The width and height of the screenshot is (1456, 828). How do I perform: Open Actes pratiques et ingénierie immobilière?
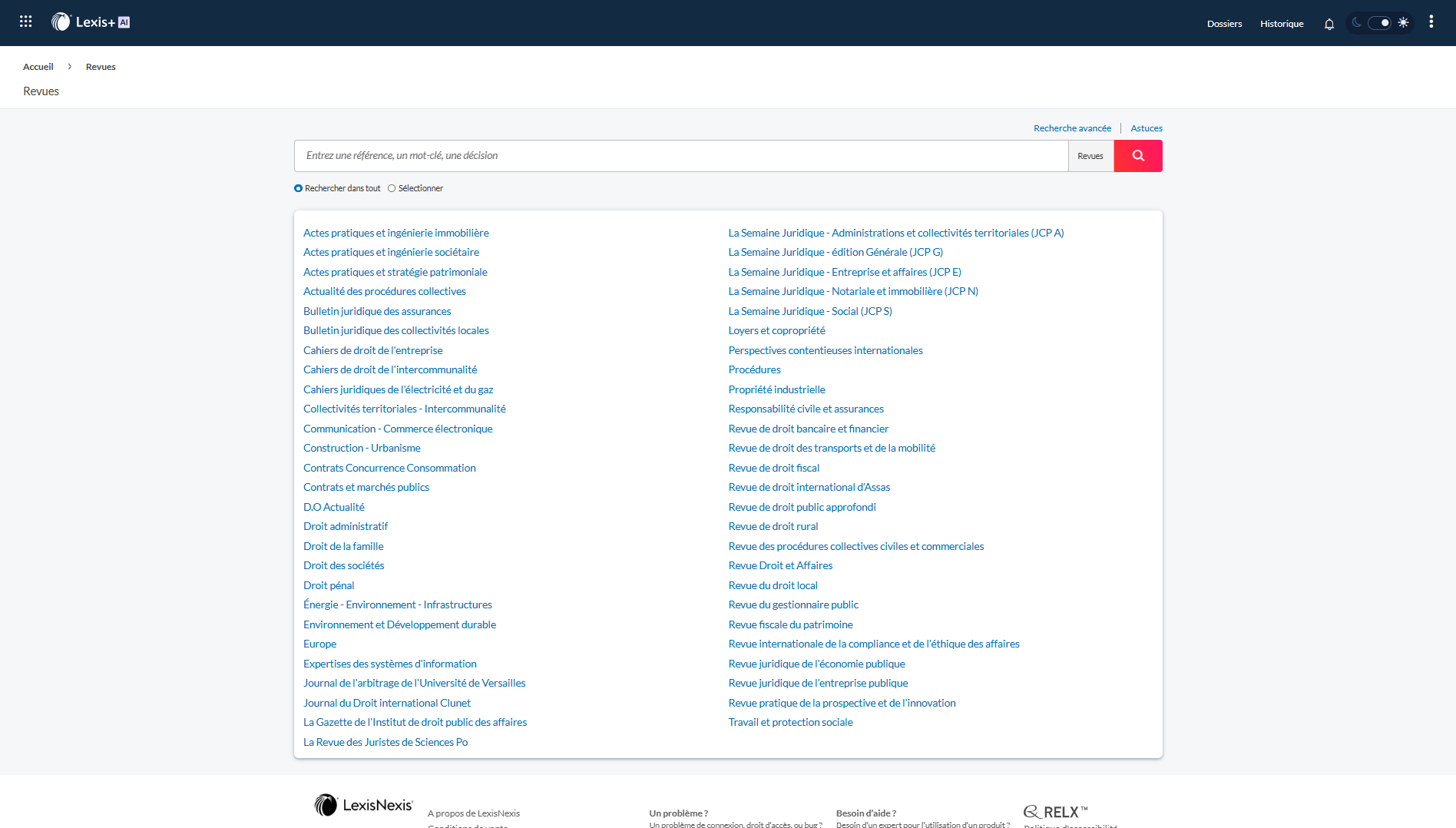pyautogui.click(x=396, y=233)
